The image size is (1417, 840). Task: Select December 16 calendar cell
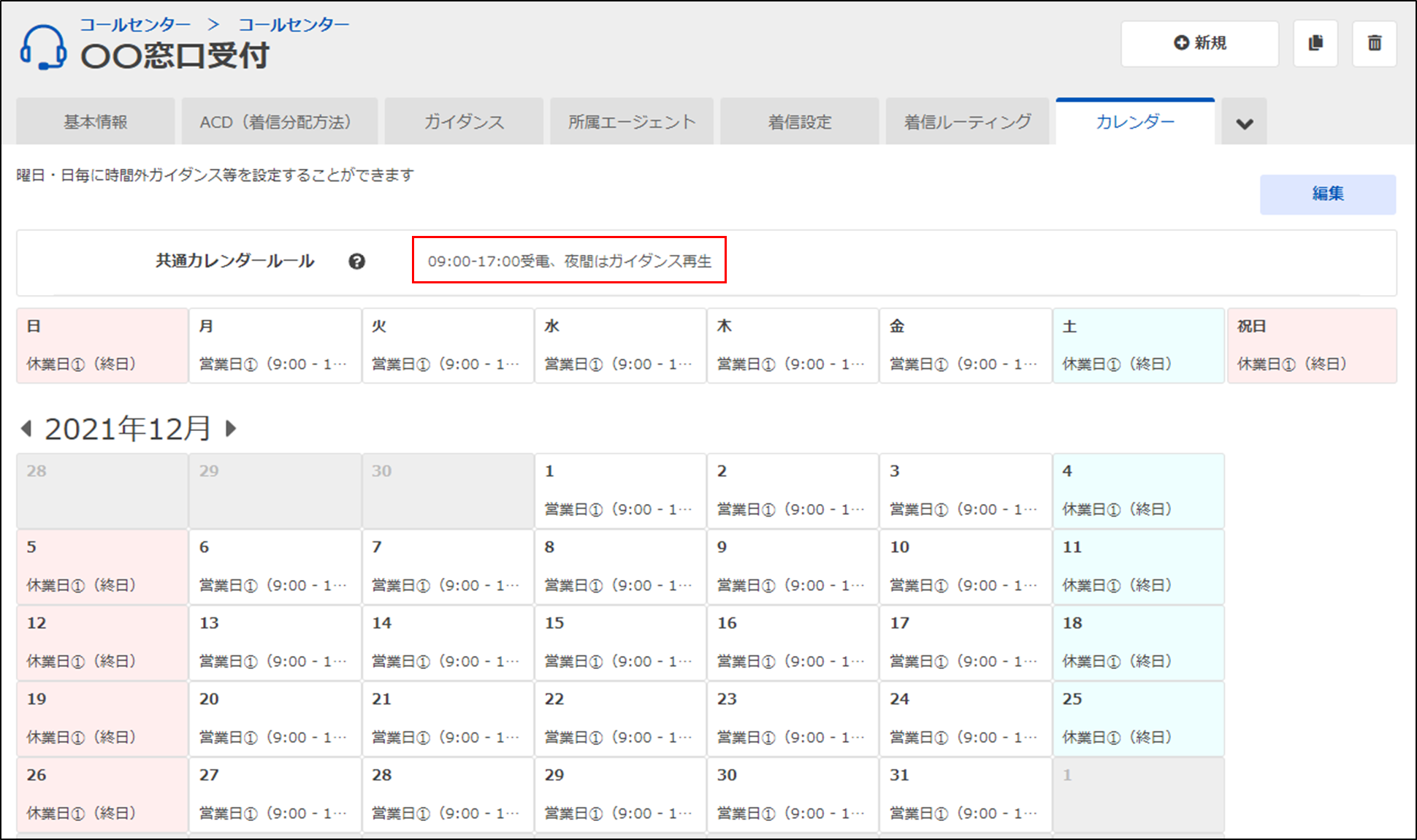click(x=793, y=643)
